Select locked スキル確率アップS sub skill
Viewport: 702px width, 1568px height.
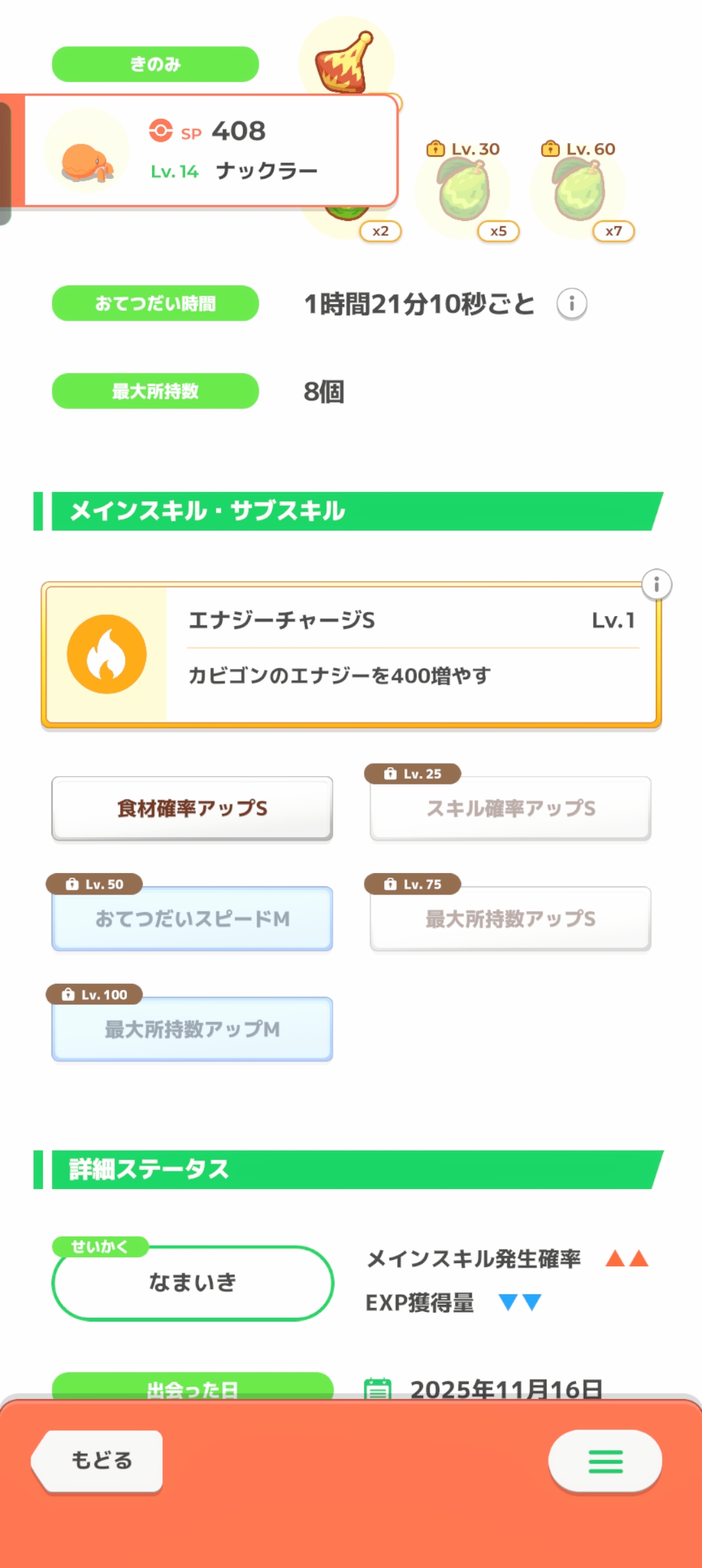[510, 808]
